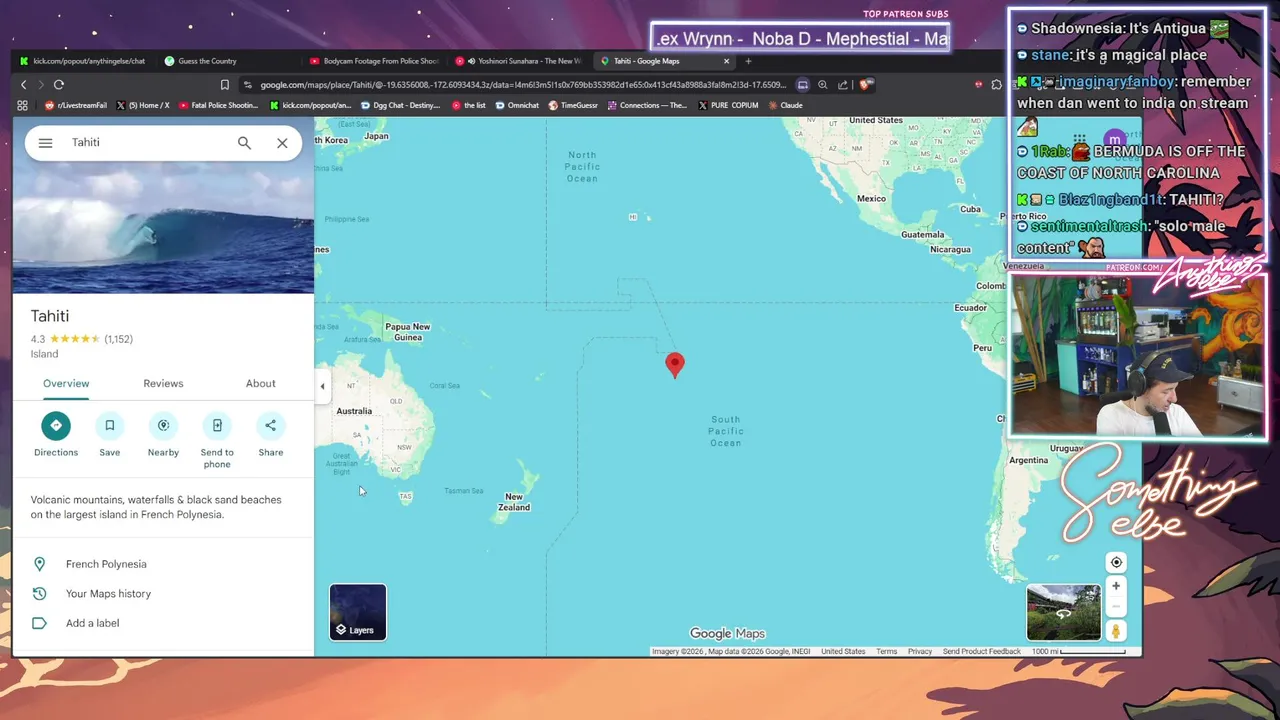The height and width of the screenshot is (720, 1280).
Task: Open Your Maps history
Action: (163, 594)
